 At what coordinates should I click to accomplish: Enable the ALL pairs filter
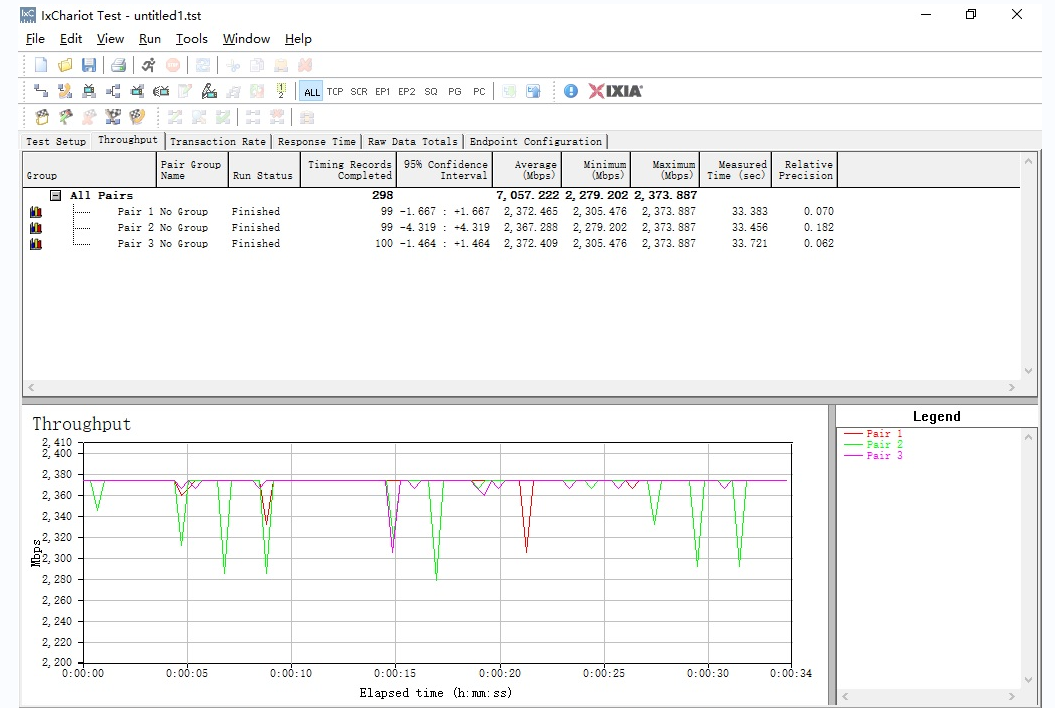coord(312,92)
